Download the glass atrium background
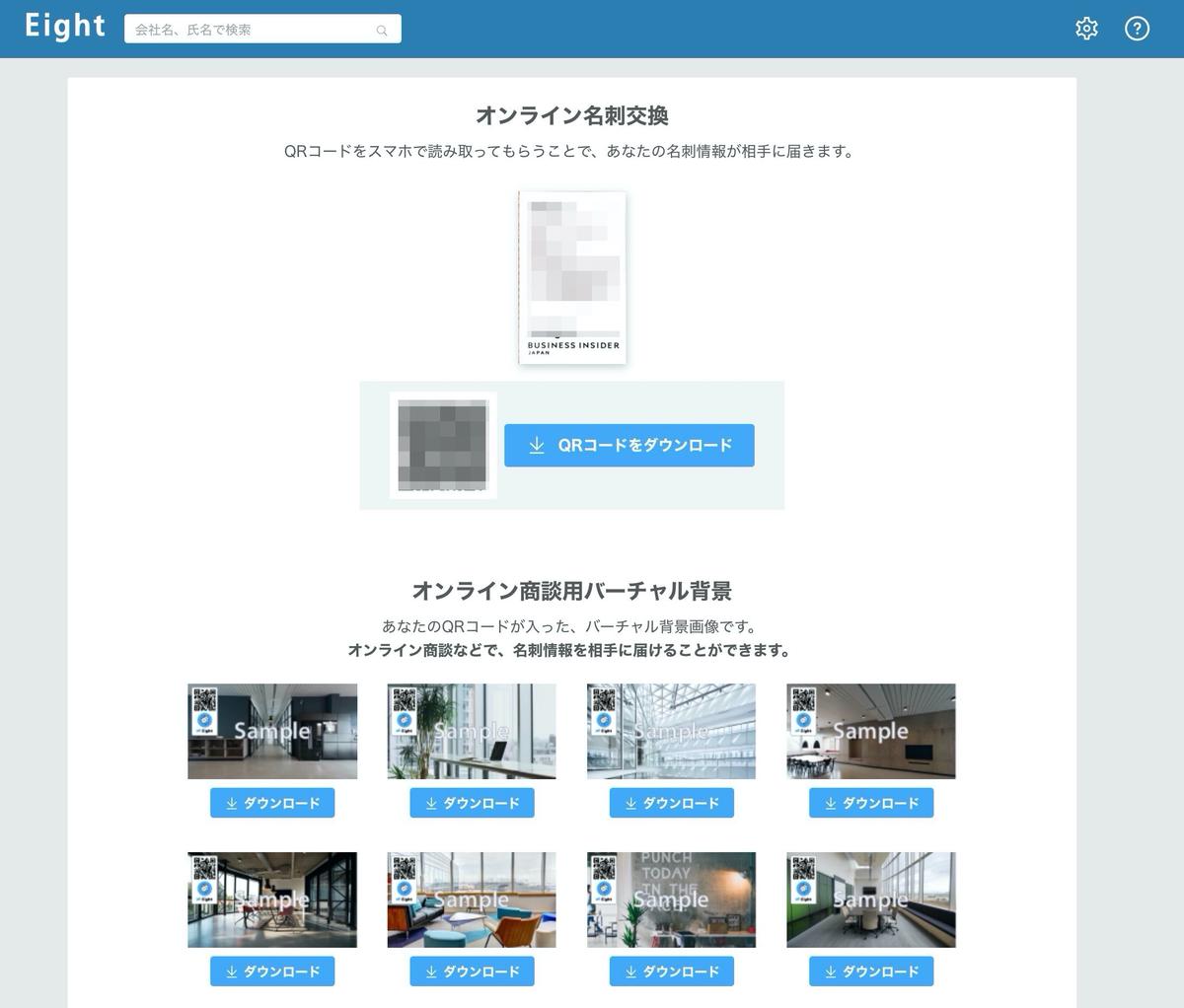This screenshot has width=1184, height=1008. [x=671, y=803]
